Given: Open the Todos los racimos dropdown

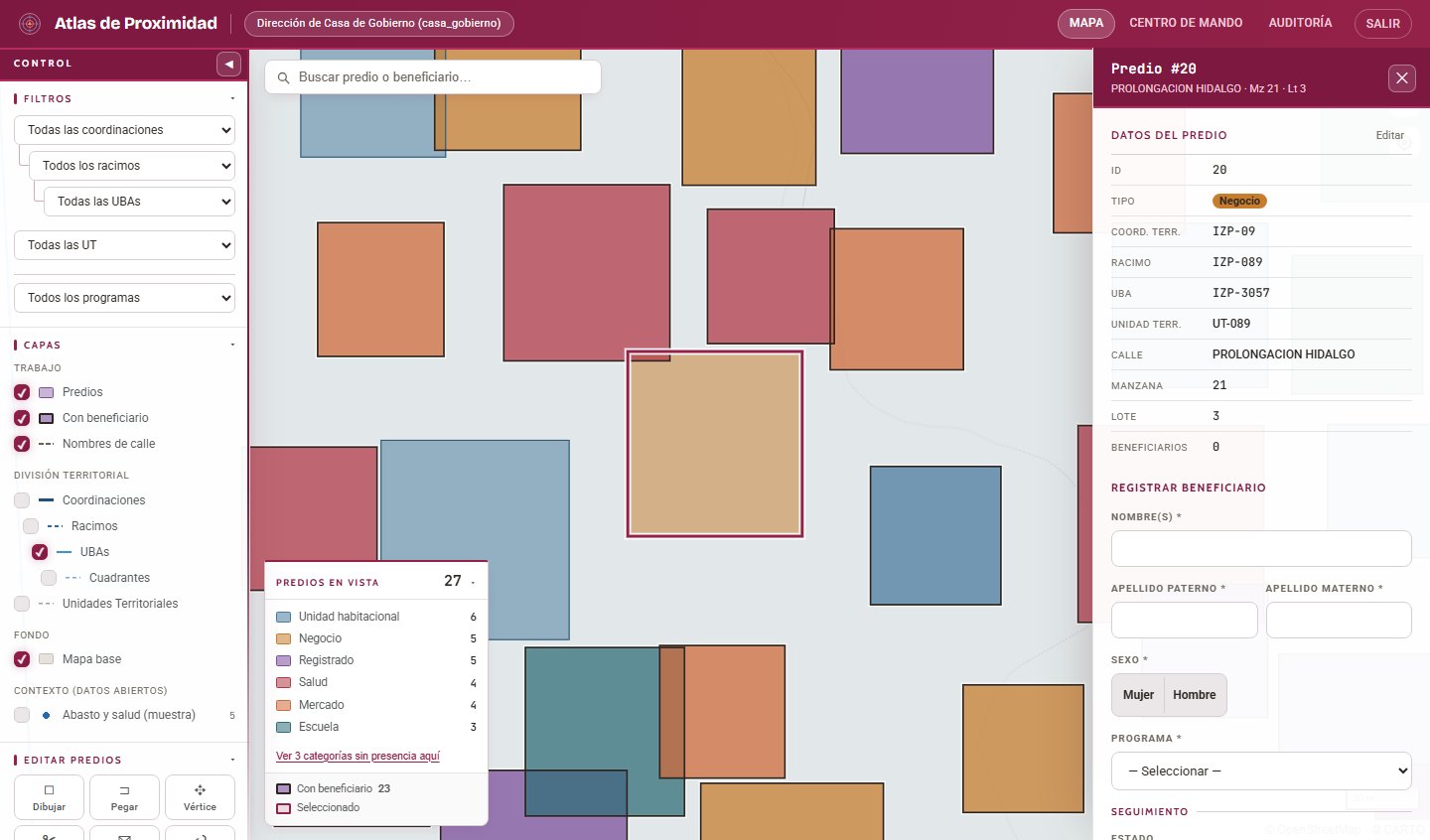Looking at the screenshot, I should 132,166.
